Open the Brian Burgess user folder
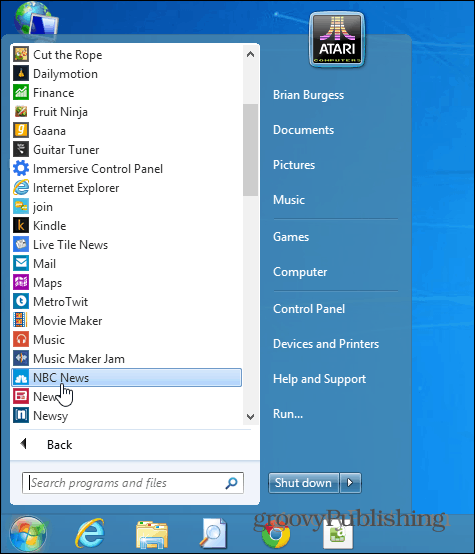 click(x=308, y=95)
